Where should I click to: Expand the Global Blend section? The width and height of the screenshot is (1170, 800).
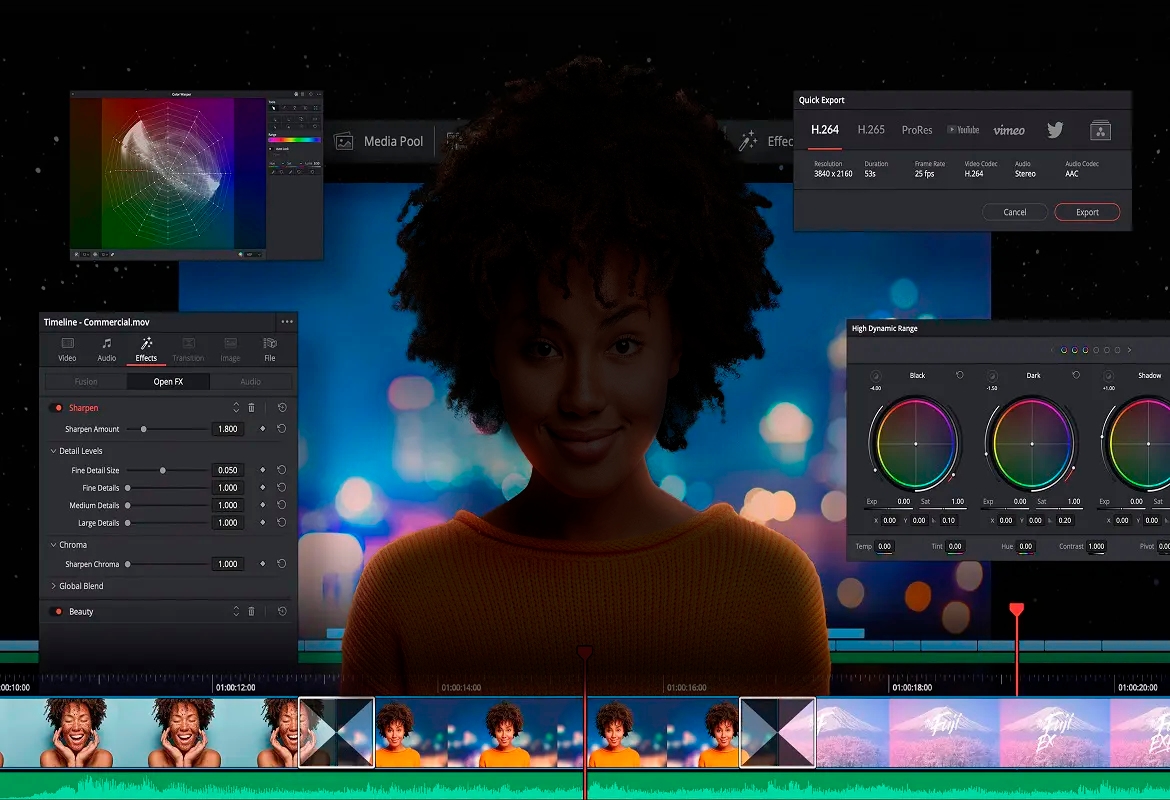click(x=53, y=586)
